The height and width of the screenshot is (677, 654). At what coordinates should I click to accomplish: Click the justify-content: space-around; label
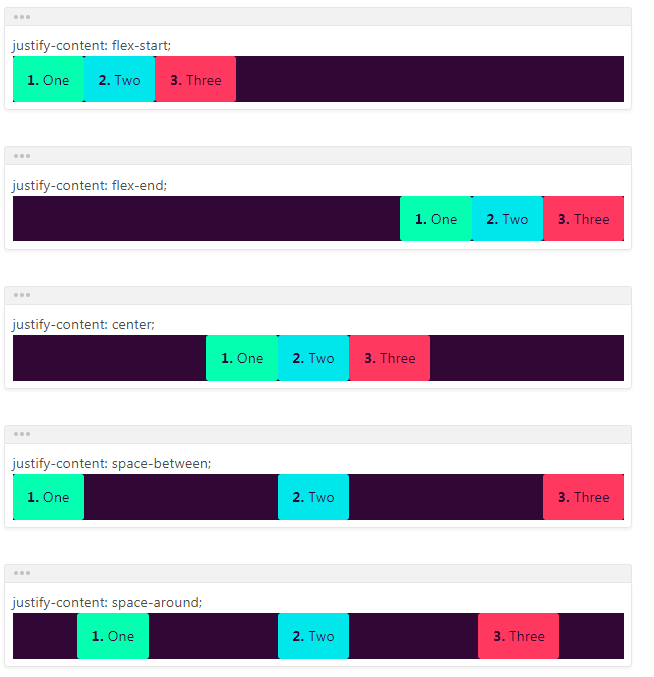[x=107, y=602]
